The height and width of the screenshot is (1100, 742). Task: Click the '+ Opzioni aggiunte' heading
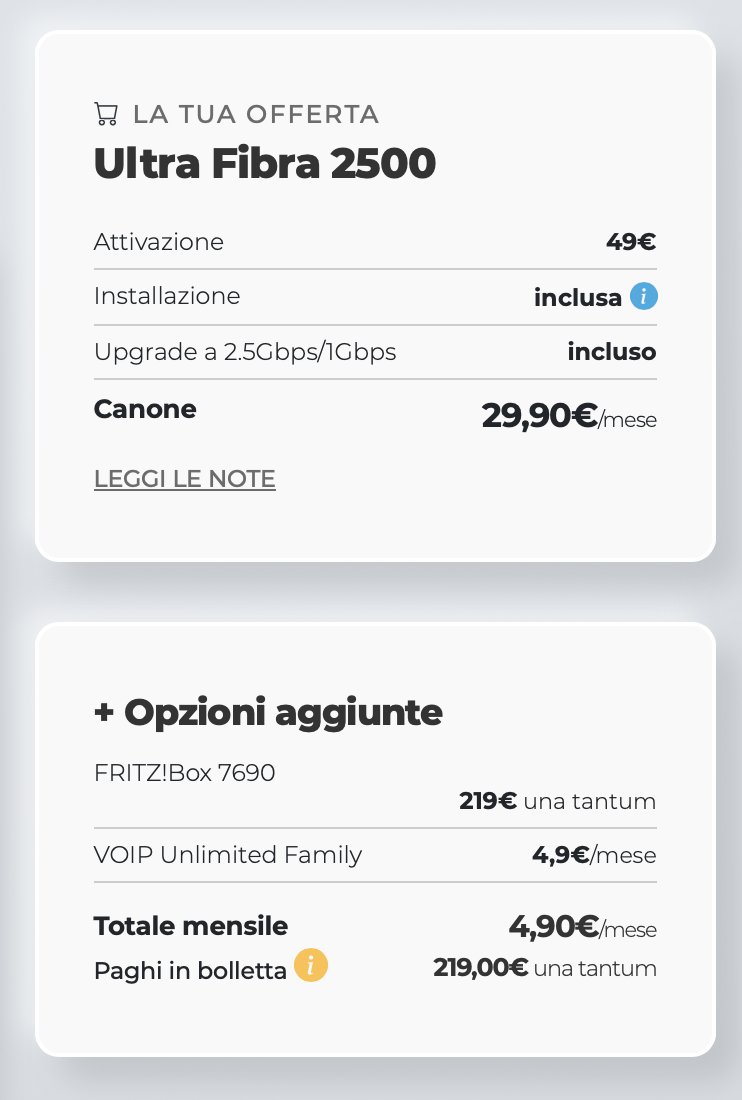click(268, 713)
